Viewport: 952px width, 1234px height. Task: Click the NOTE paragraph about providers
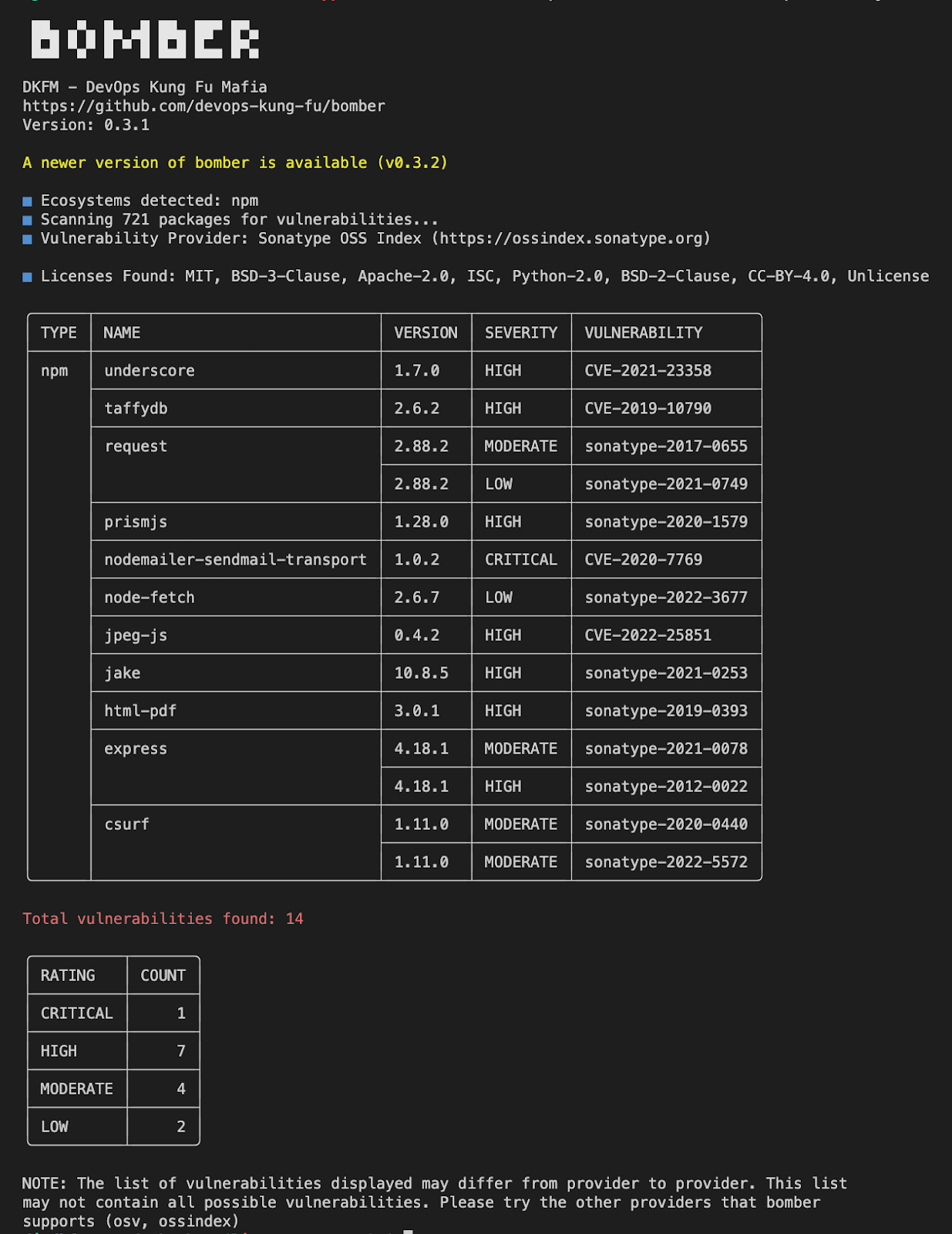[x=435, y=1202]
